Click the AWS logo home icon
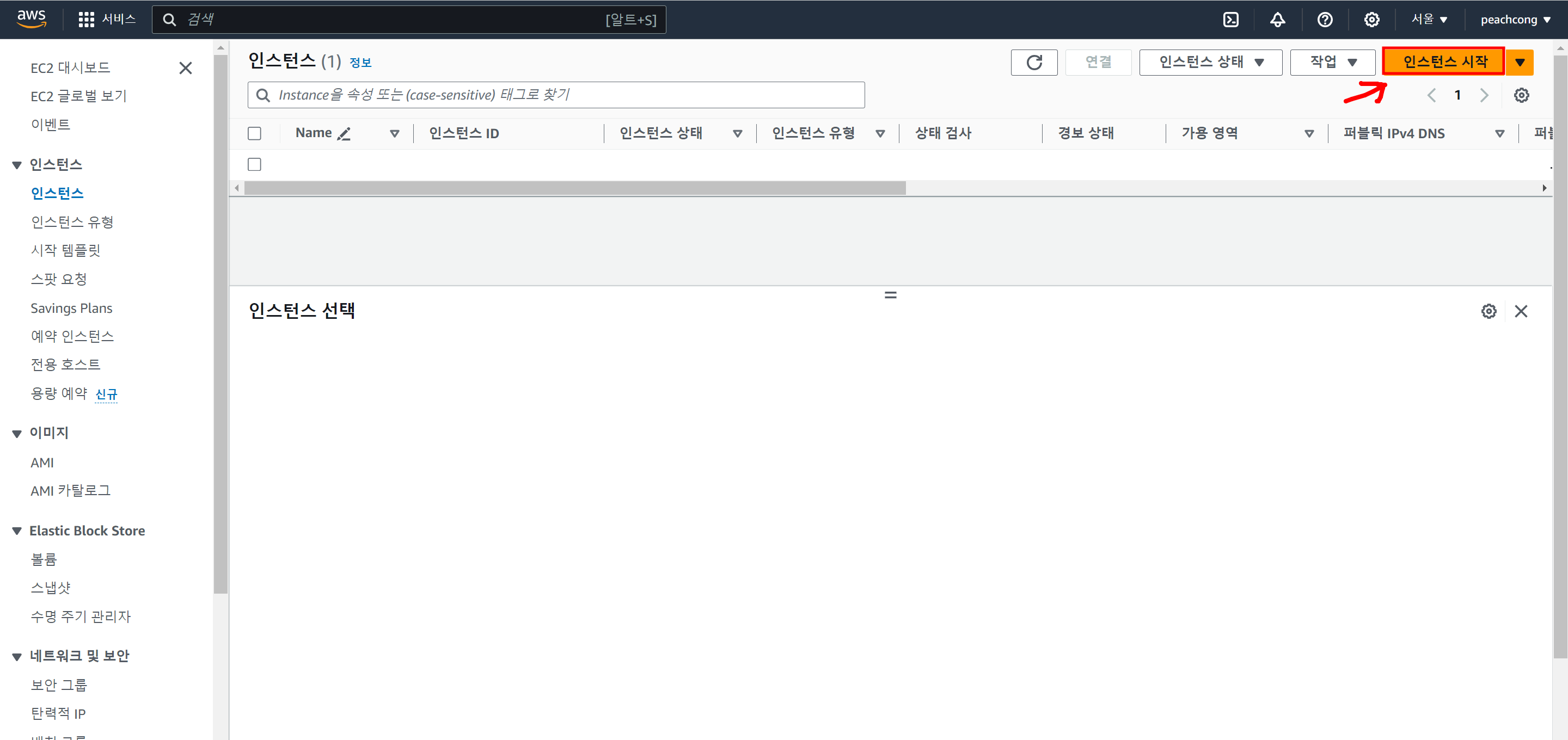 tap(31, 20)
